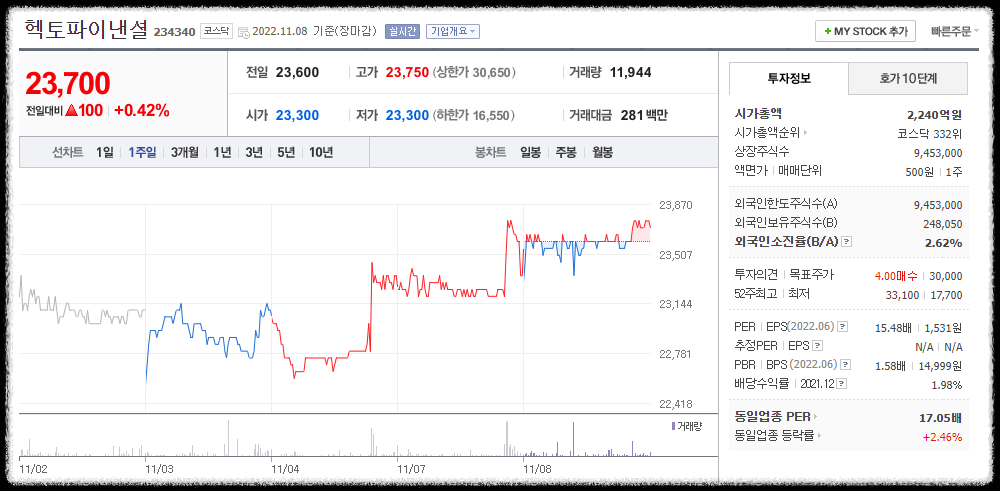Show help for PBR BPS(2022.06)
Viewport: 1000px width, 491px height.
846,365
